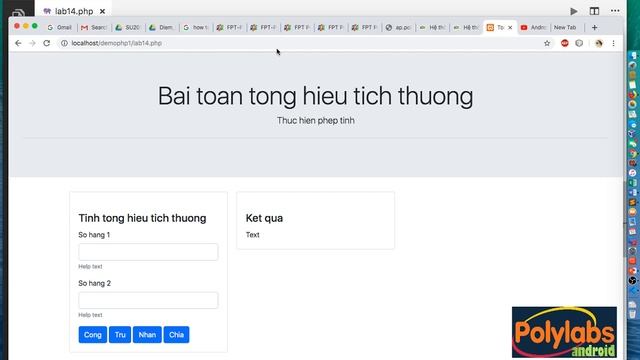
Task: Click the 'Thuc hien phep tinh' subtitle
Action: [316, 121]
